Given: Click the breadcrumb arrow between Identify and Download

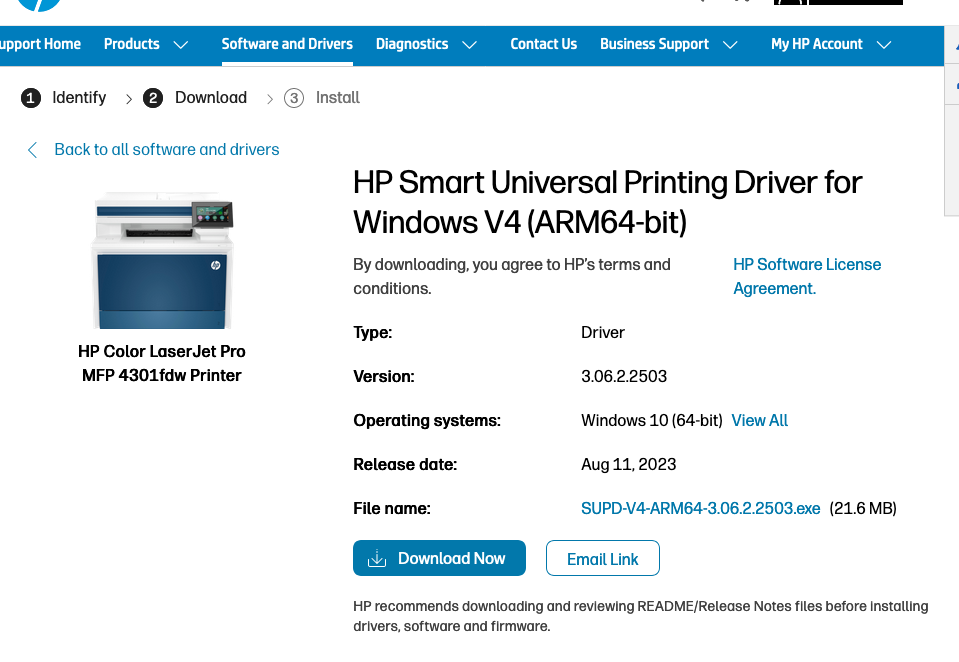Looking at the screenshot, I should [128, 99].
